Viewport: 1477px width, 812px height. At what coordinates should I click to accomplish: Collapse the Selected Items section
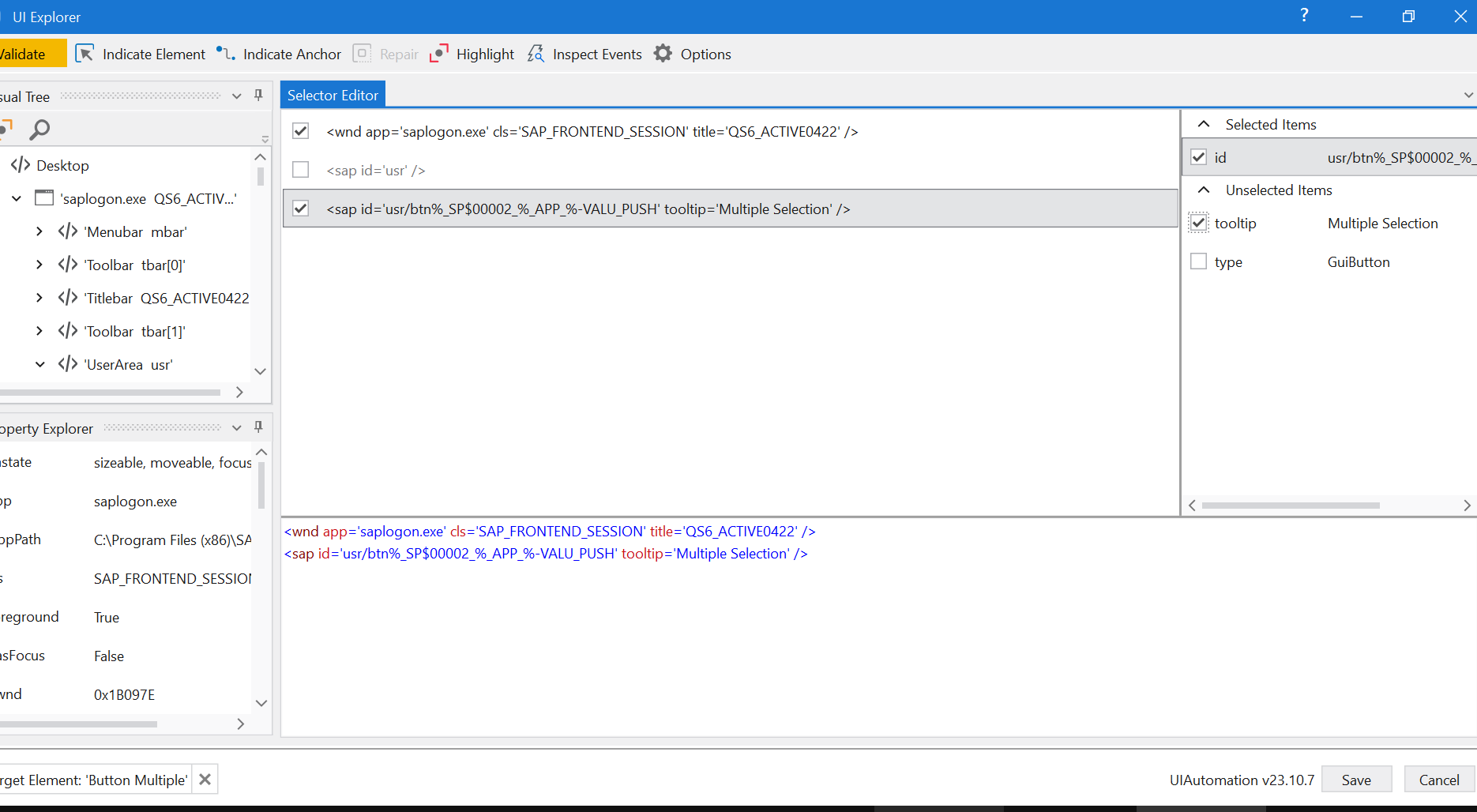tap(1203, 123)
